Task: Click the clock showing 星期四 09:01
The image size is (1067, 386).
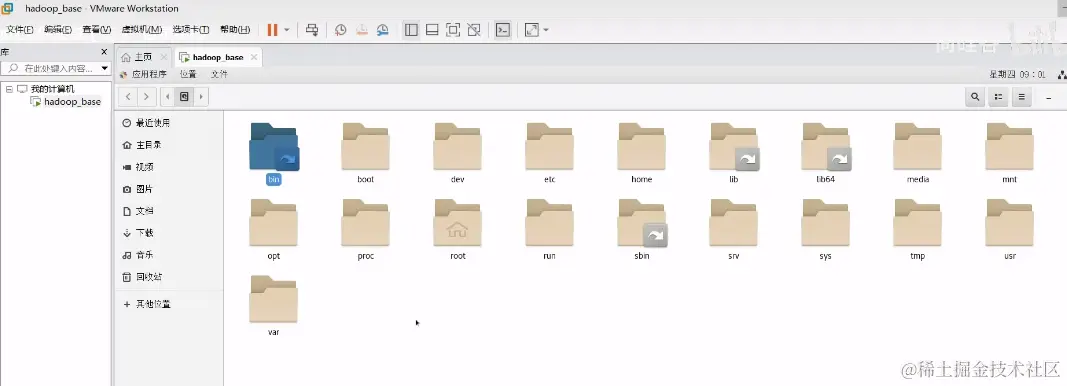Action: click(x=1017, y=74)
